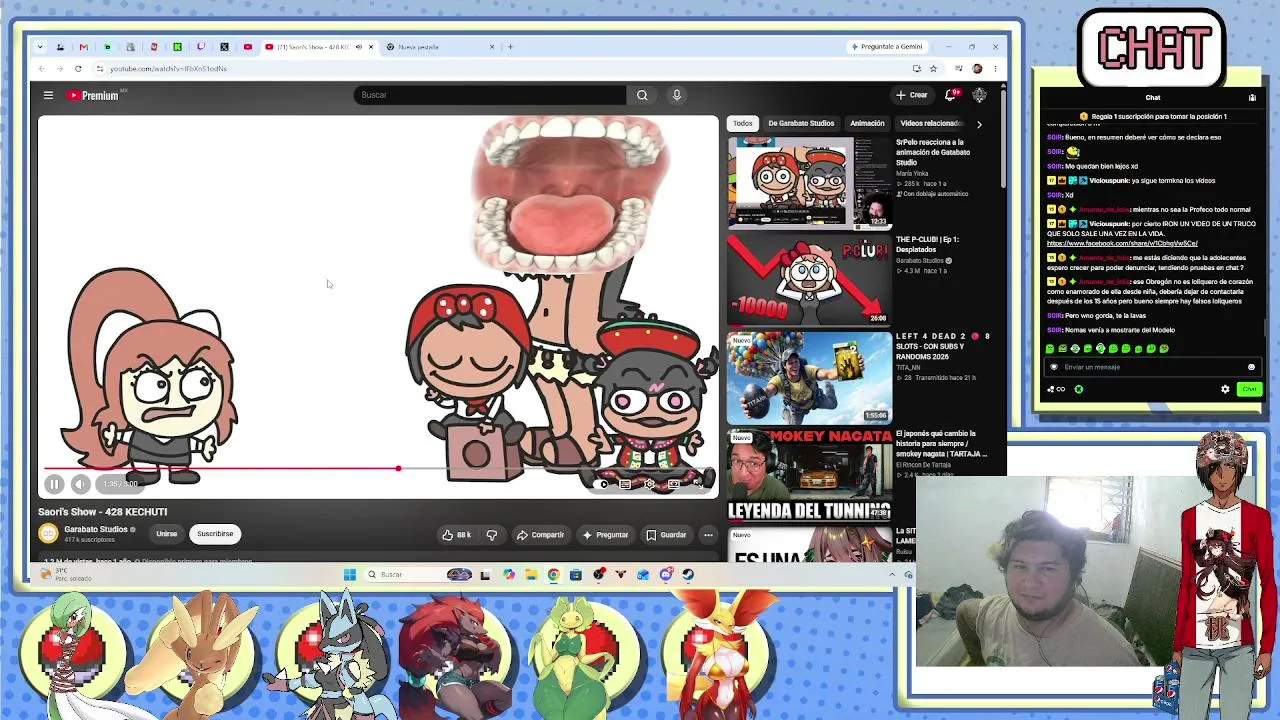This screenshot has width=1280, height=720.
Task: Open chat settings gear
Action: click(1225, 389)
